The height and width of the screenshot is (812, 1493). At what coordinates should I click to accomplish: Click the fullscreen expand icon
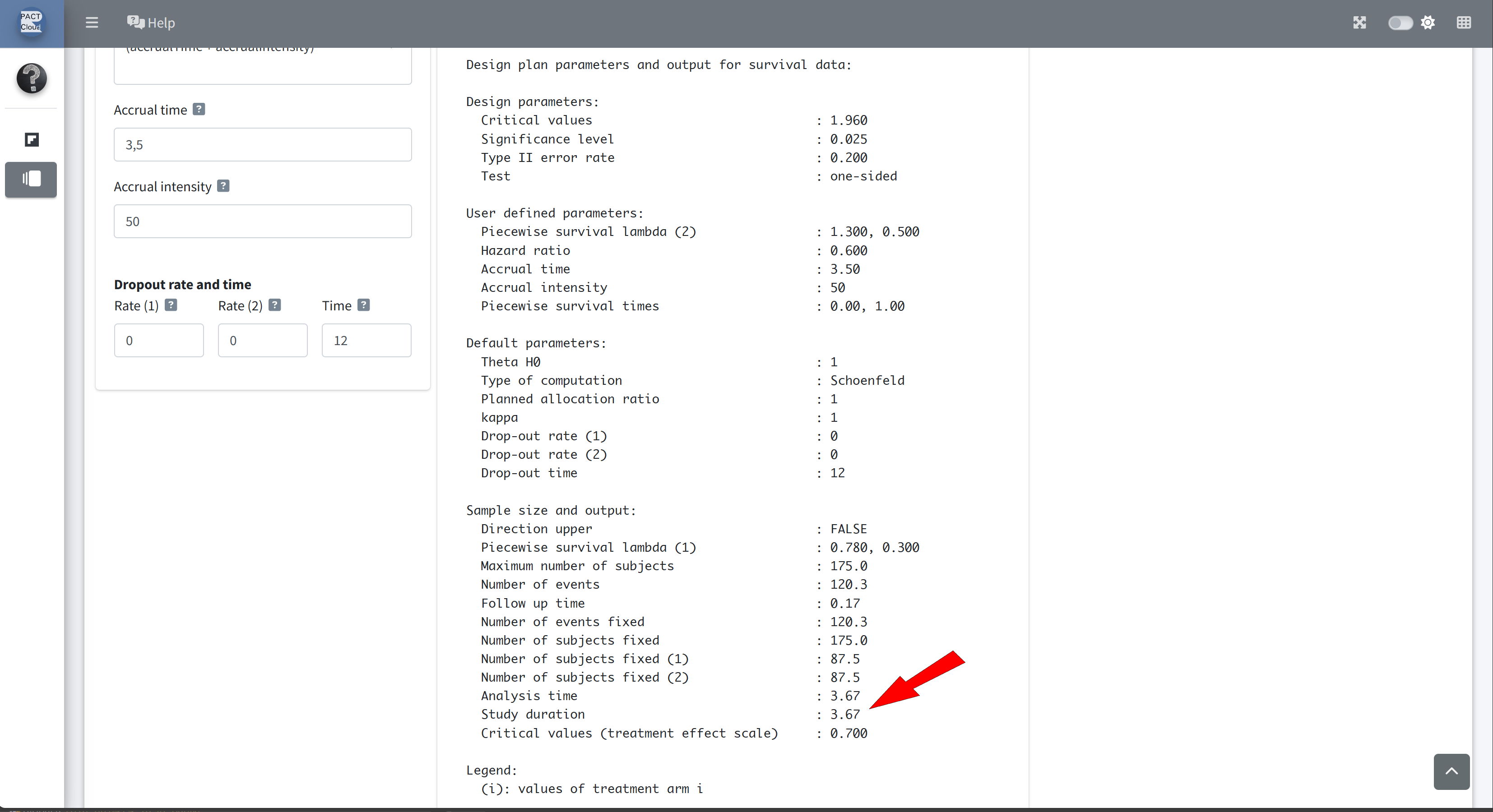[1359, 23]
